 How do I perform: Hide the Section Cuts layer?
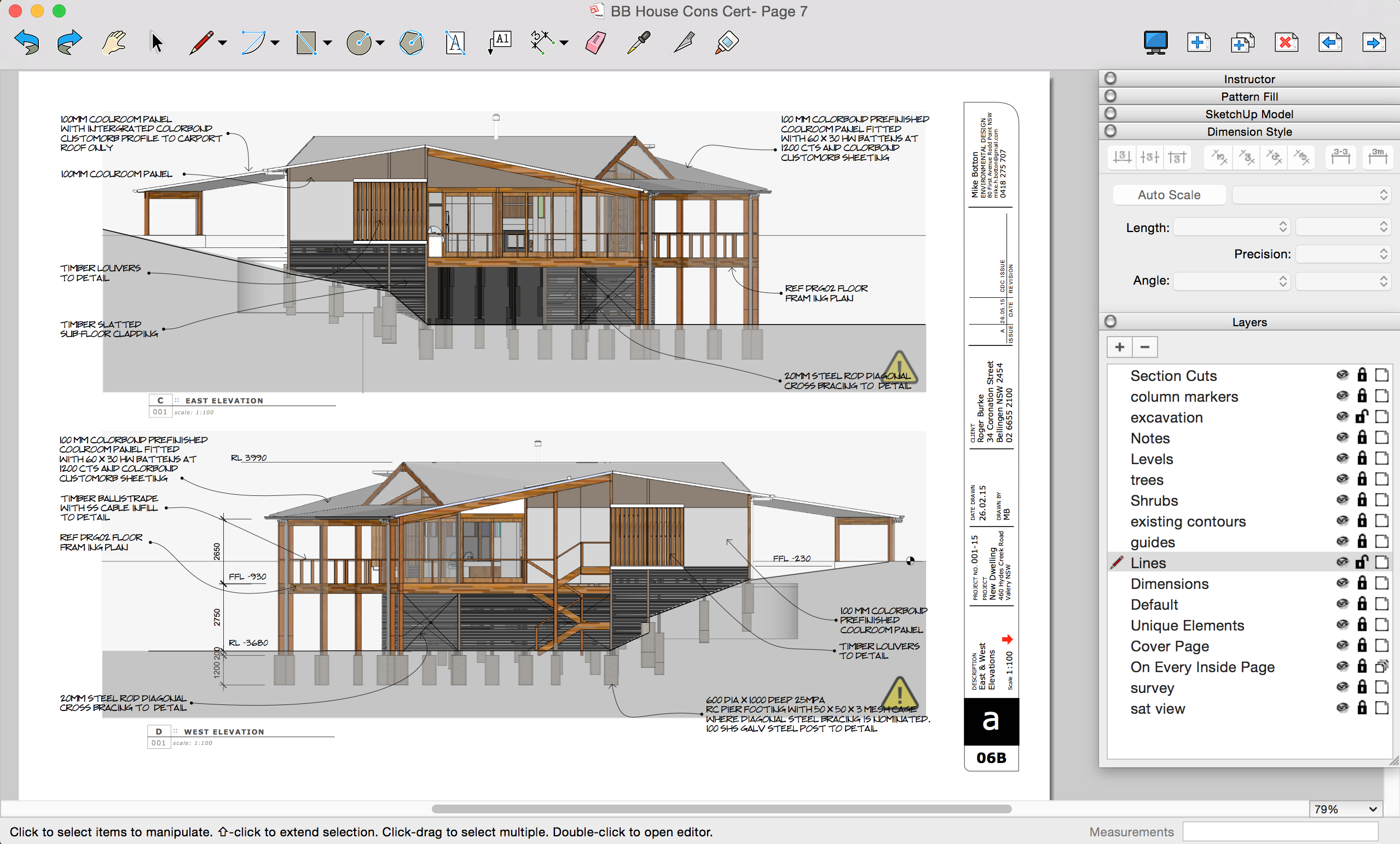click(x=1342, y=375)
